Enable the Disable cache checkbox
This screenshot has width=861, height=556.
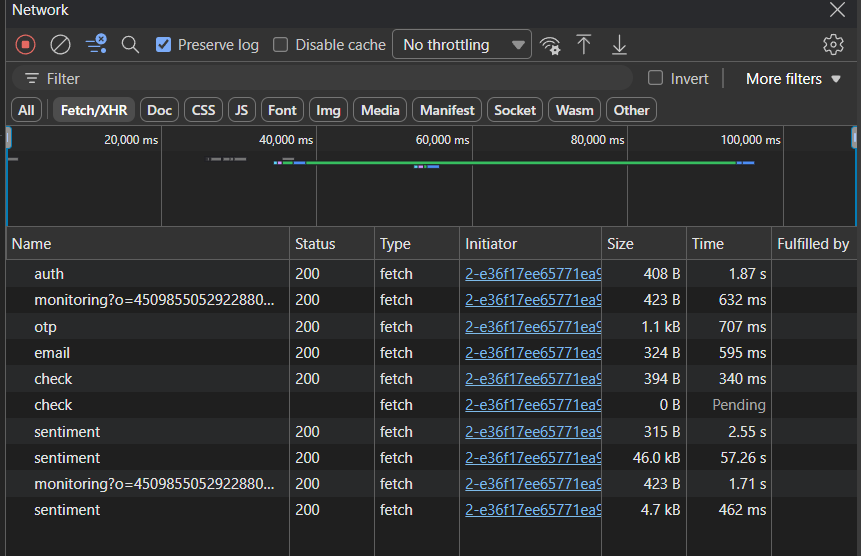[281, 45]
